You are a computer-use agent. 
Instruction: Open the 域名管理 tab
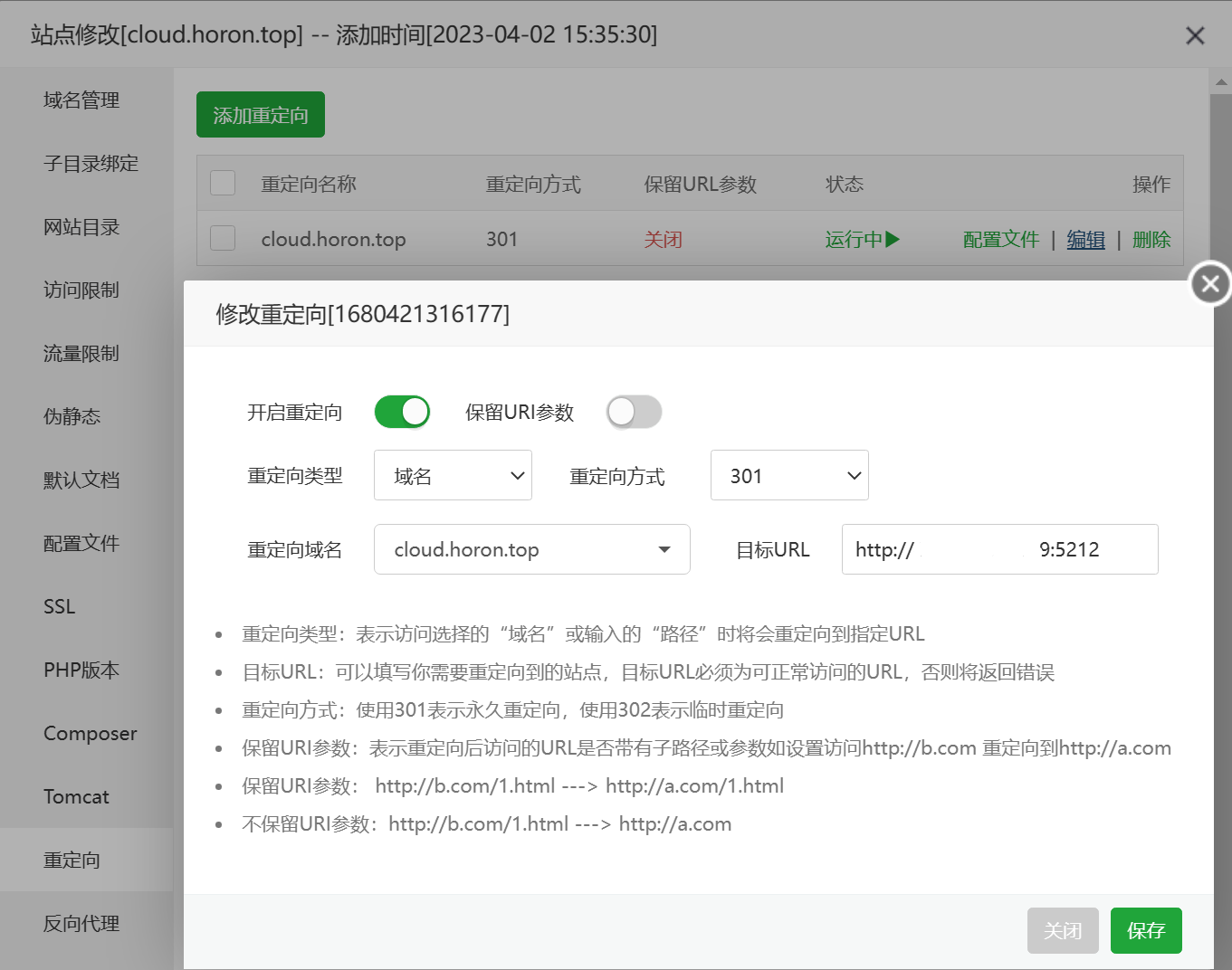pyautogui.click(x=81, y=100)
